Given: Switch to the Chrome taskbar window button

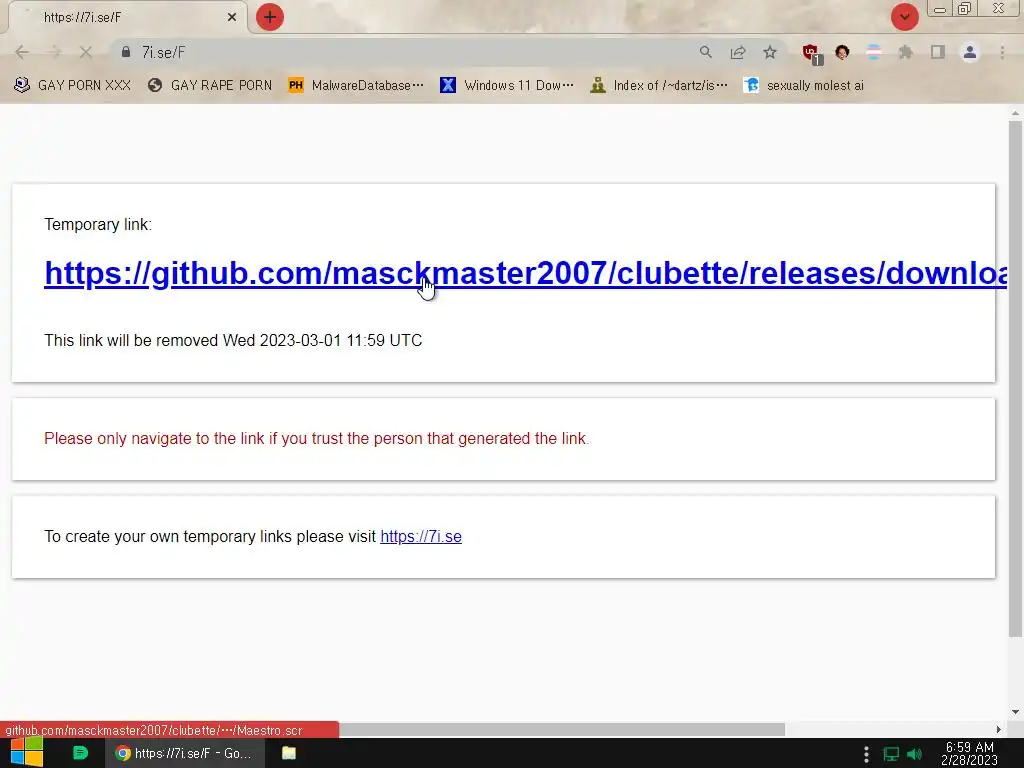Looking at the screenshot, I should (x=185, y=753).
